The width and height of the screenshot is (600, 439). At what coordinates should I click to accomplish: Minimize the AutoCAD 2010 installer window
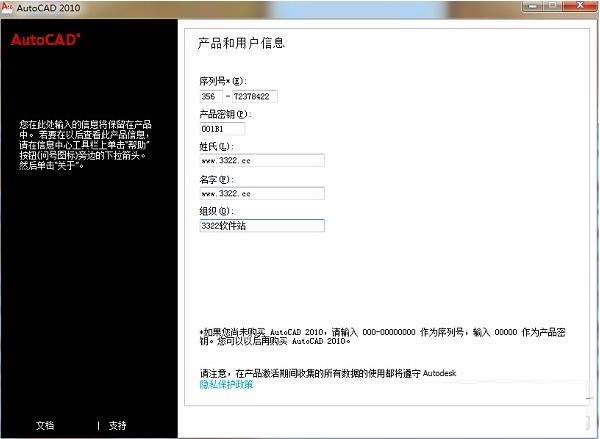point(533,6)
